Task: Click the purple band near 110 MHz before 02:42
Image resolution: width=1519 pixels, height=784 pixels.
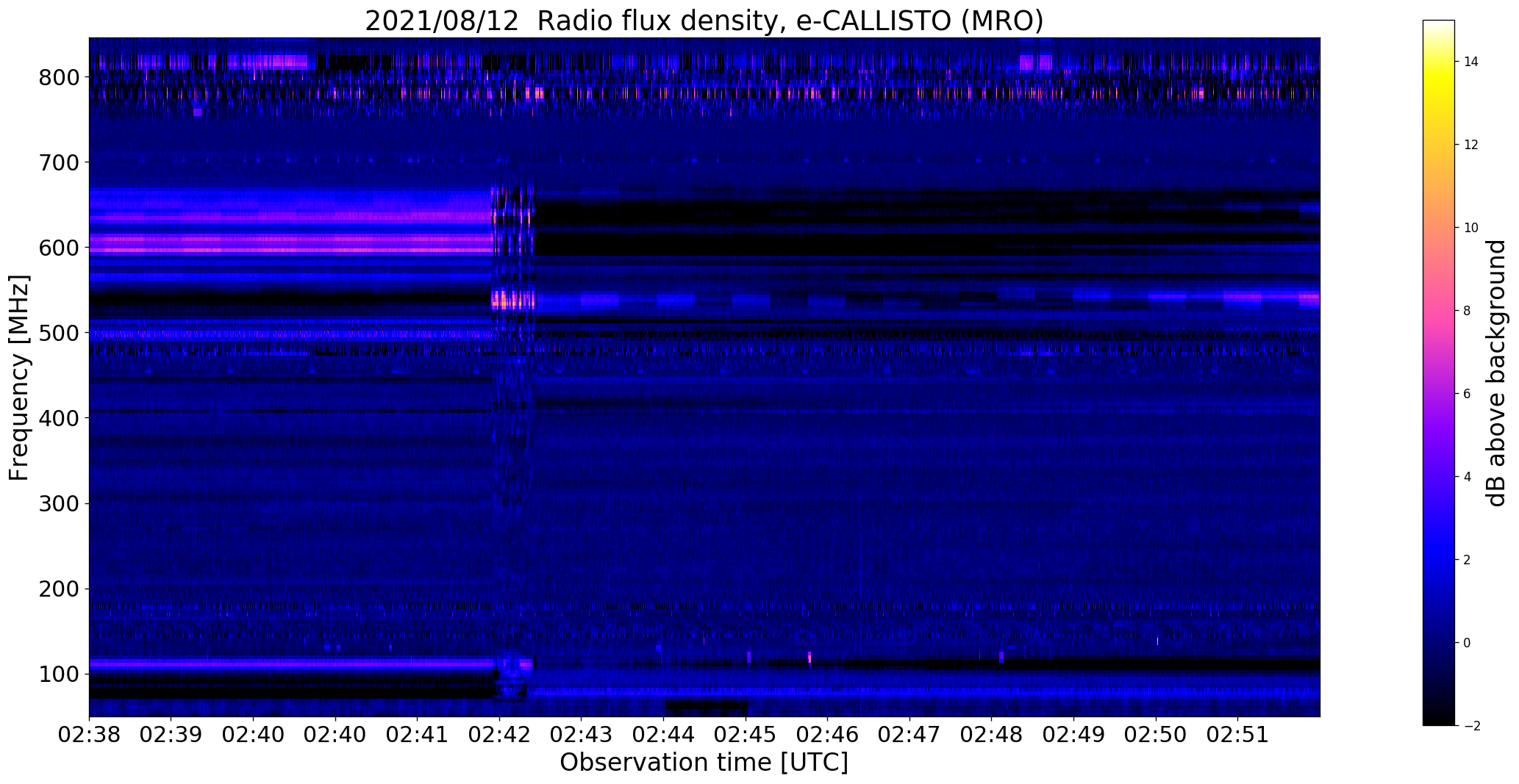Action: pos(290,663)
